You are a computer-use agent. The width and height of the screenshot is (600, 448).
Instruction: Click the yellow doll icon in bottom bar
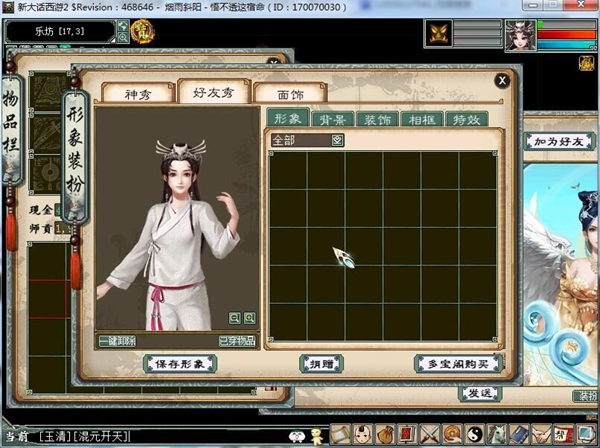tap(315, 435)
